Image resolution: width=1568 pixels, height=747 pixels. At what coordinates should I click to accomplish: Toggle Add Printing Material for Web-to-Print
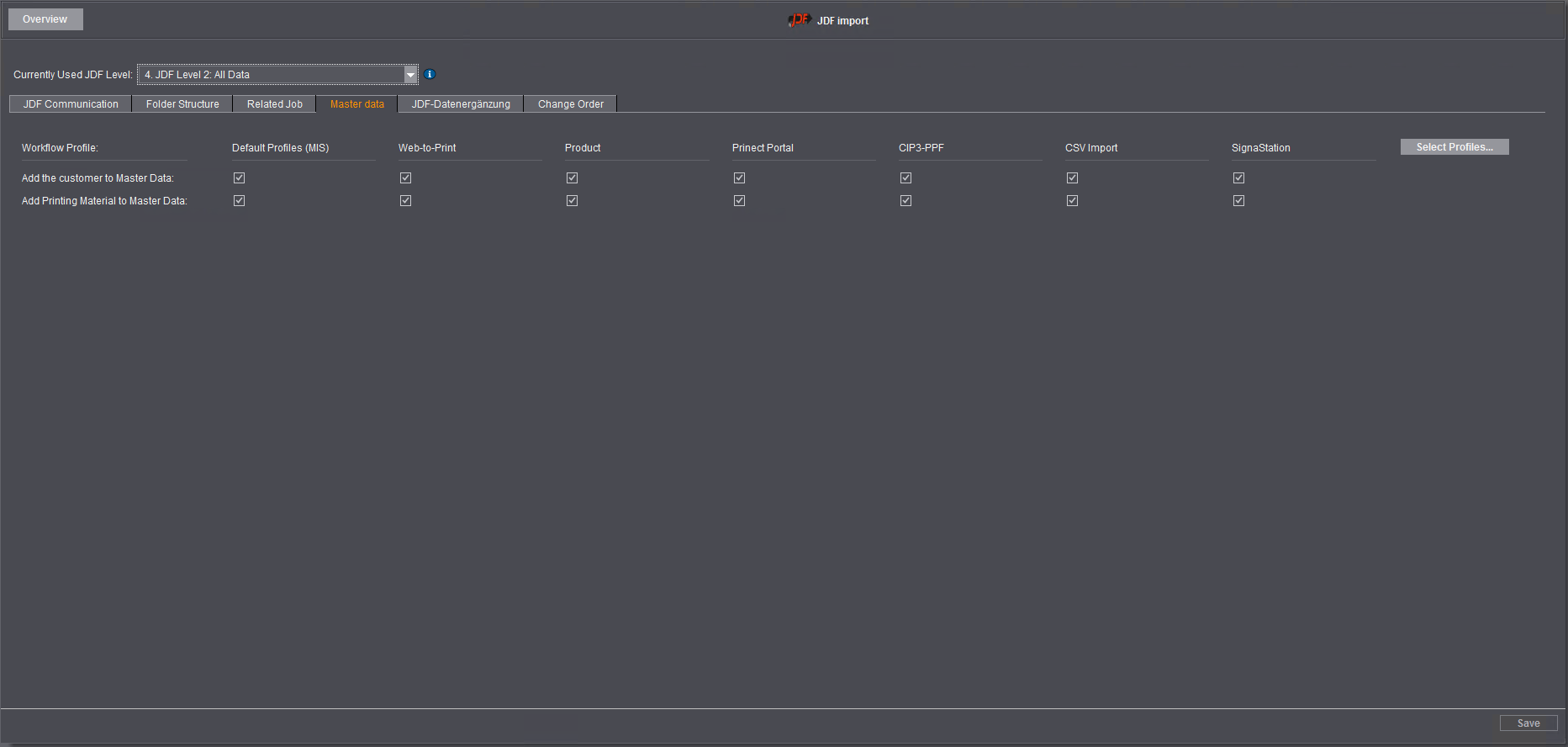coord(406,201)
